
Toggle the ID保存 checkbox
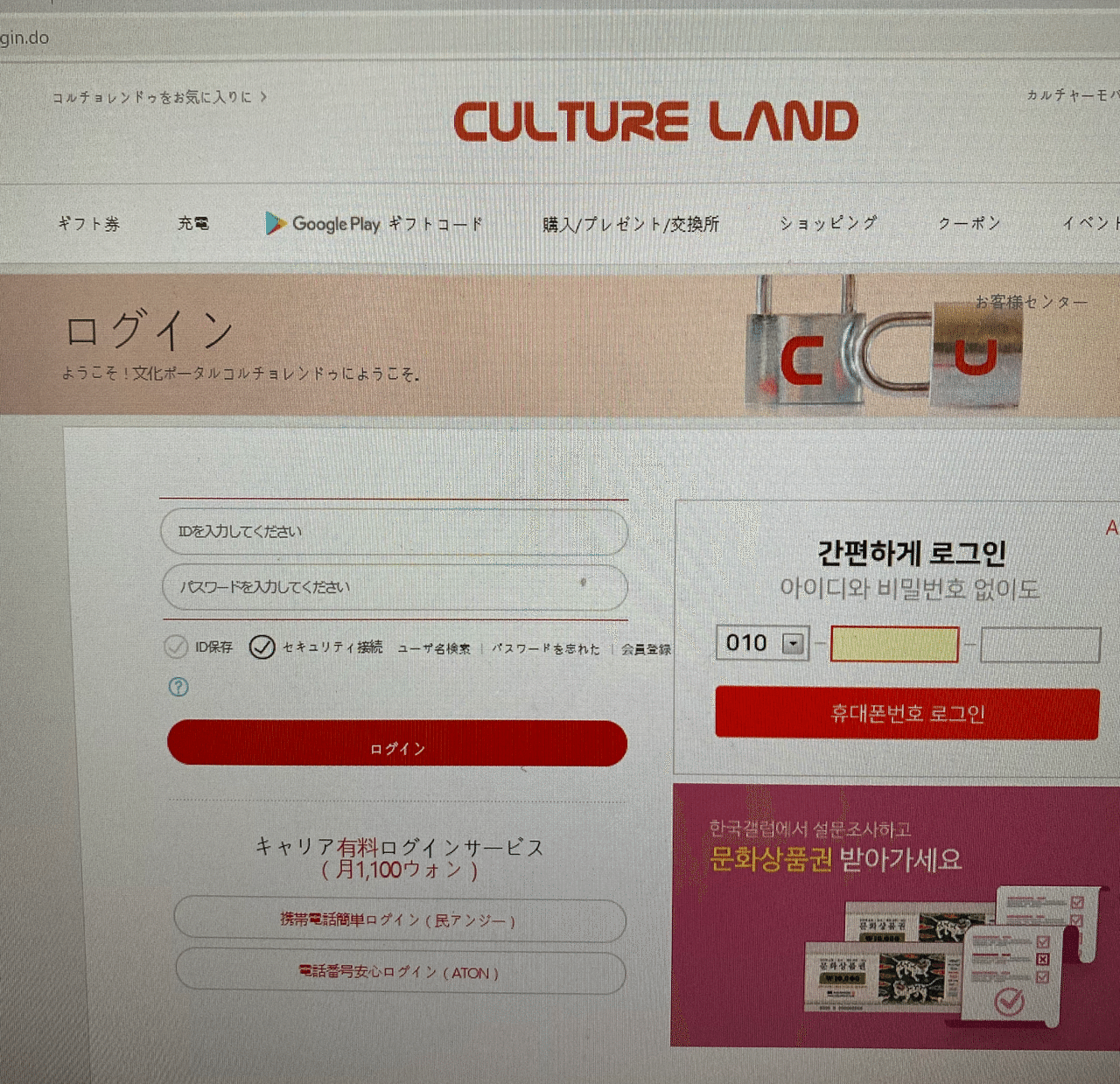point(176,647)
